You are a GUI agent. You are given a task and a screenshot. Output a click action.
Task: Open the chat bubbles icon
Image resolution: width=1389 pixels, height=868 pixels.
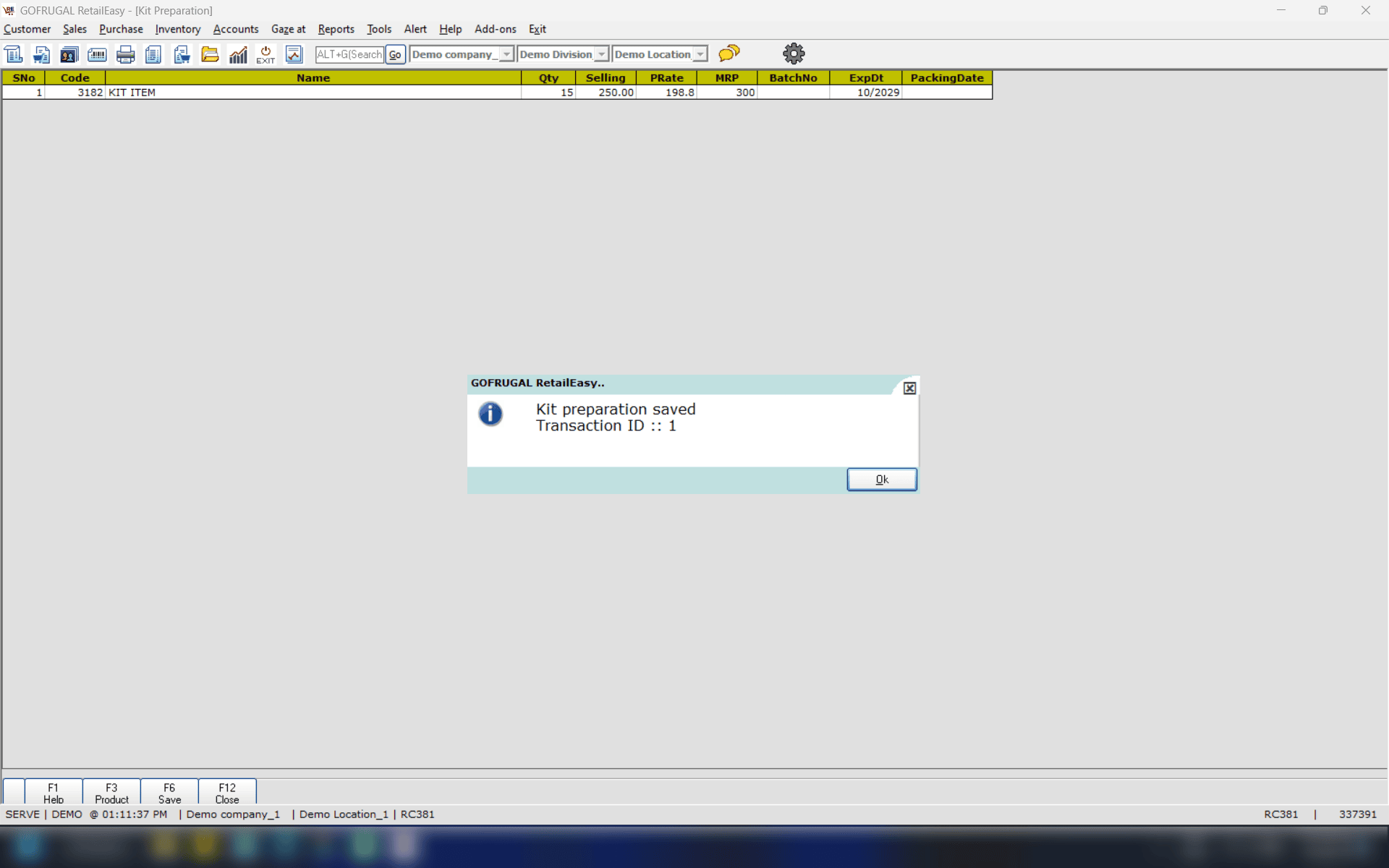[x=729, y=53]
